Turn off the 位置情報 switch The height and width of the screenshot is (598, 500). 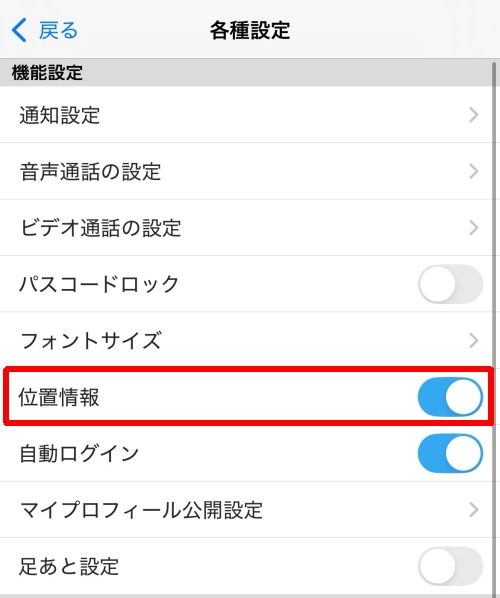click(450, 397)
